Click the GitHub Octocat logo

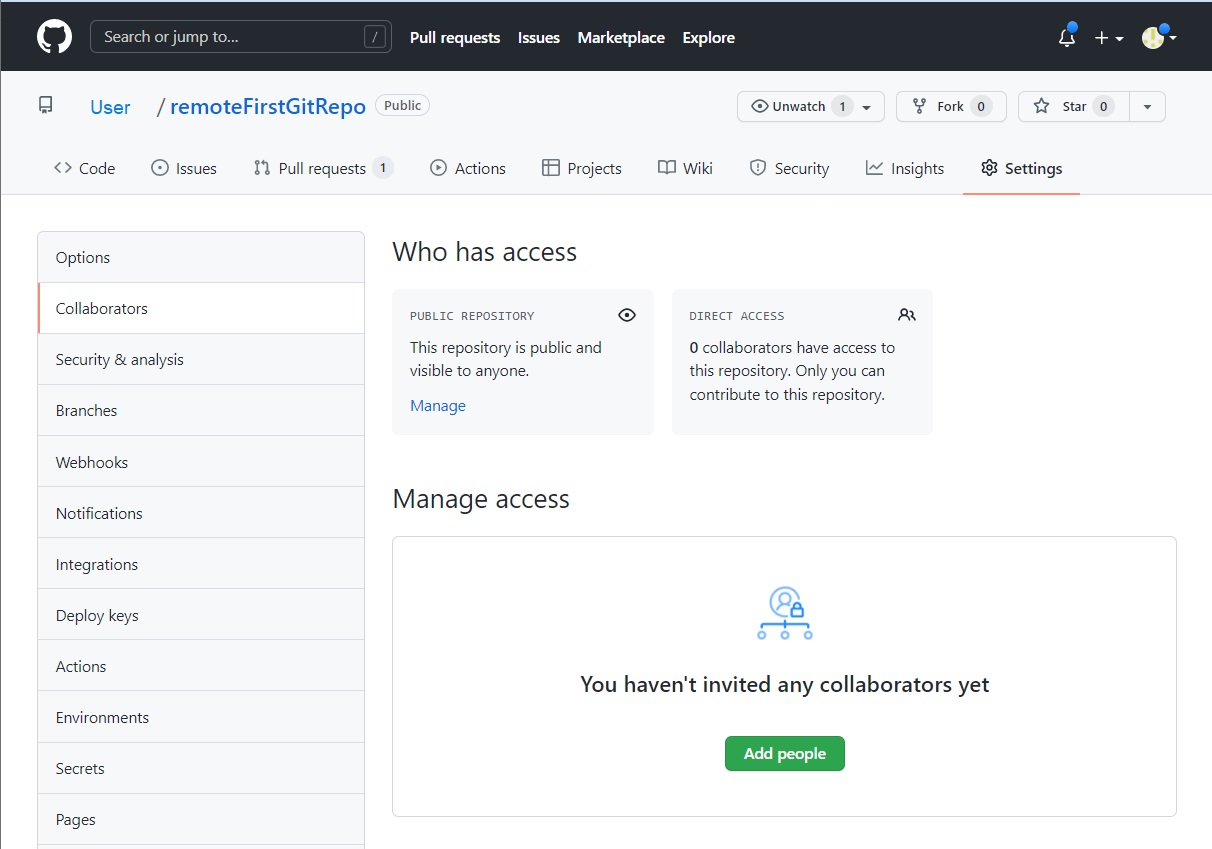pos(54,37)
